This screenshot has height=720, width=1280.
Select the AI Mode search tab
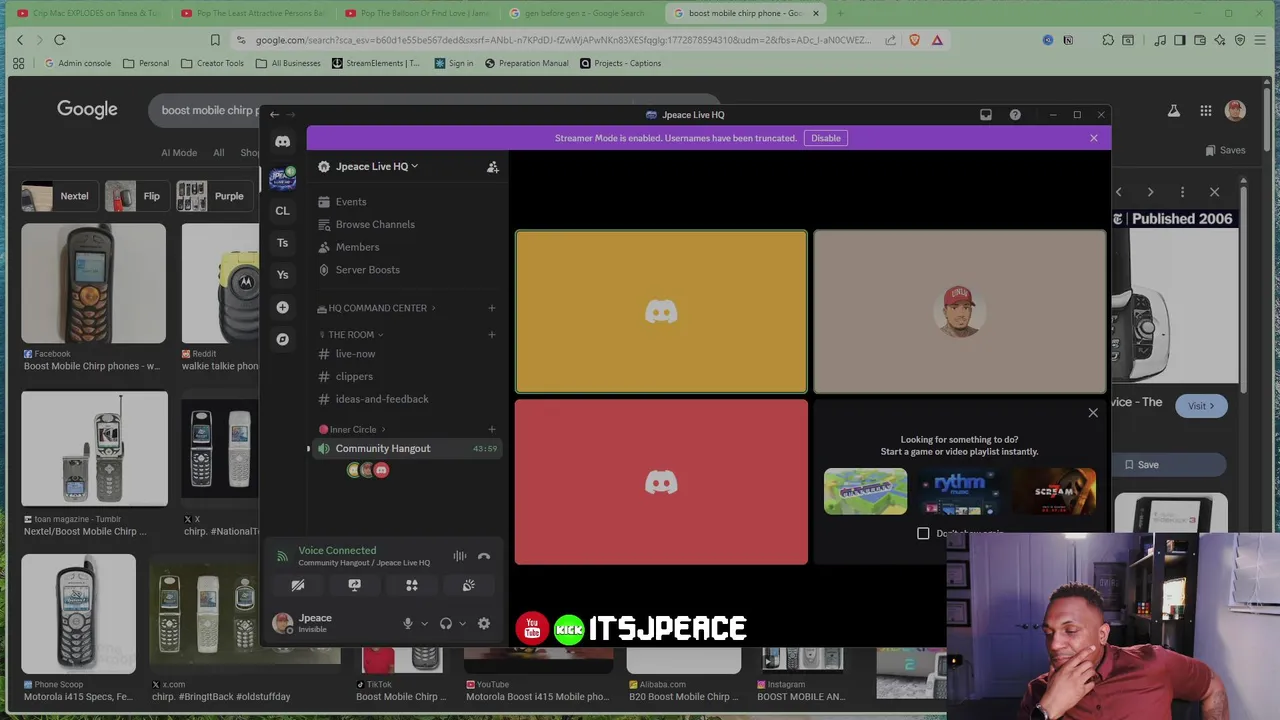(179, 153)
